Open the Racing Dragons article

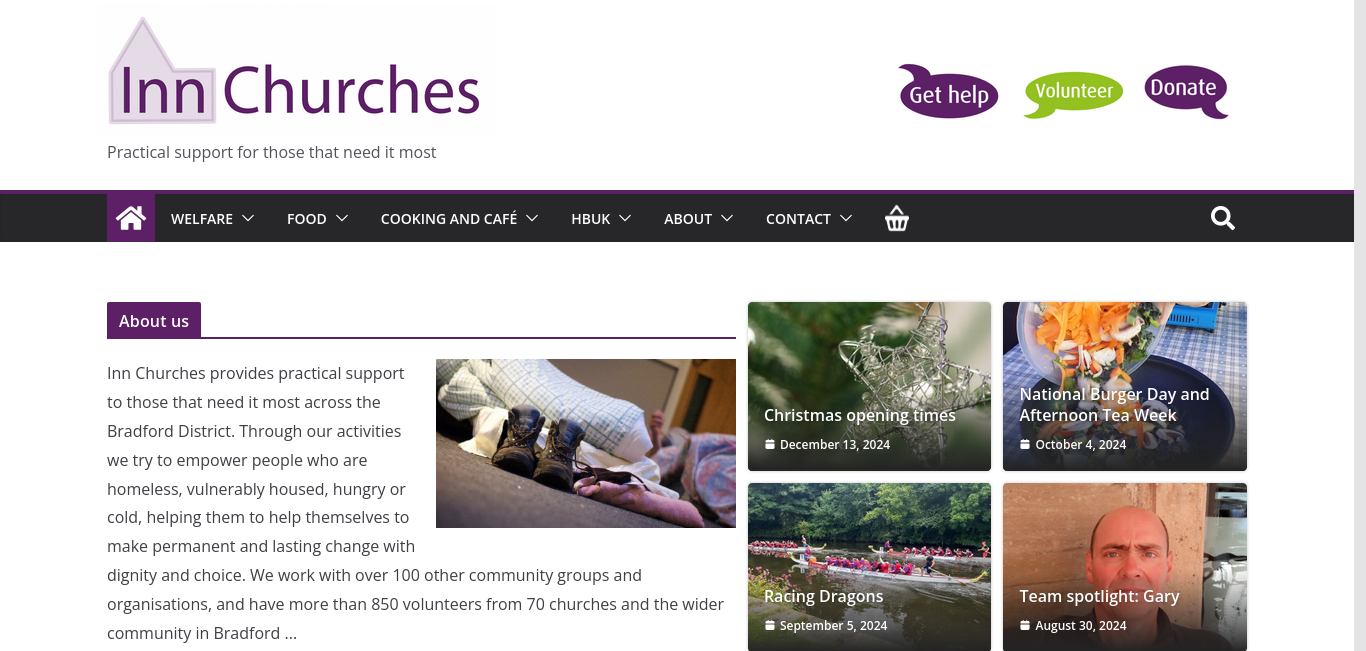pyautogui.click(x=823, y=596)
